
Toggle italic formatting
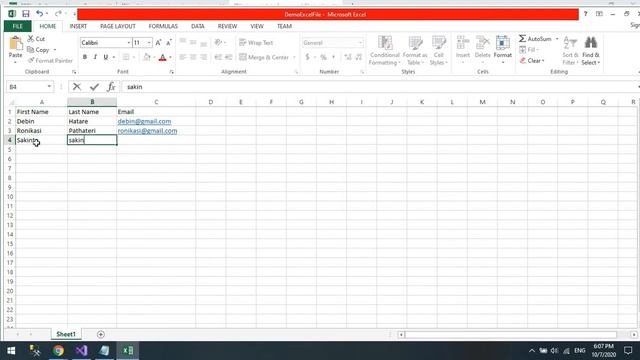point(95,57)
